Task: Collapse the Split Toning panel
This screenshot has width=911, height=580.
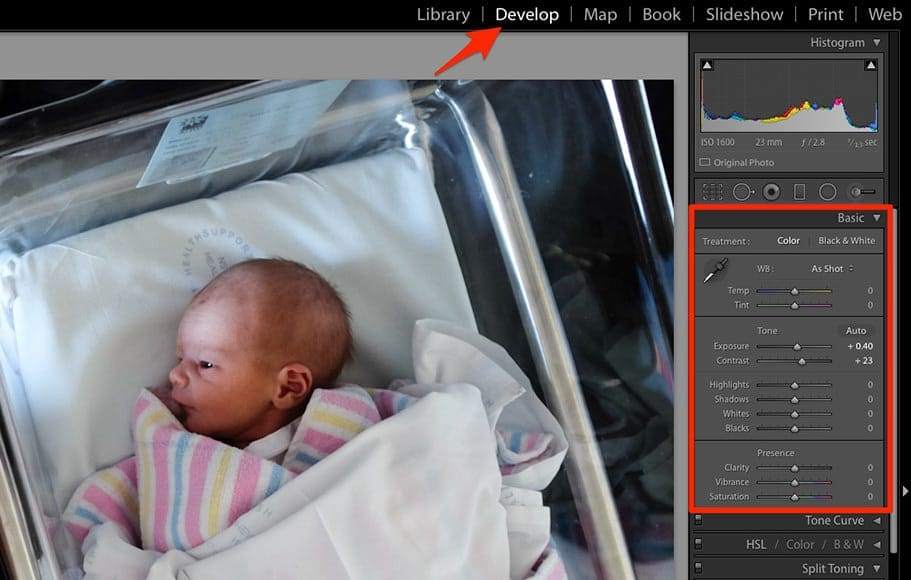Action: [x=877, y=568]
